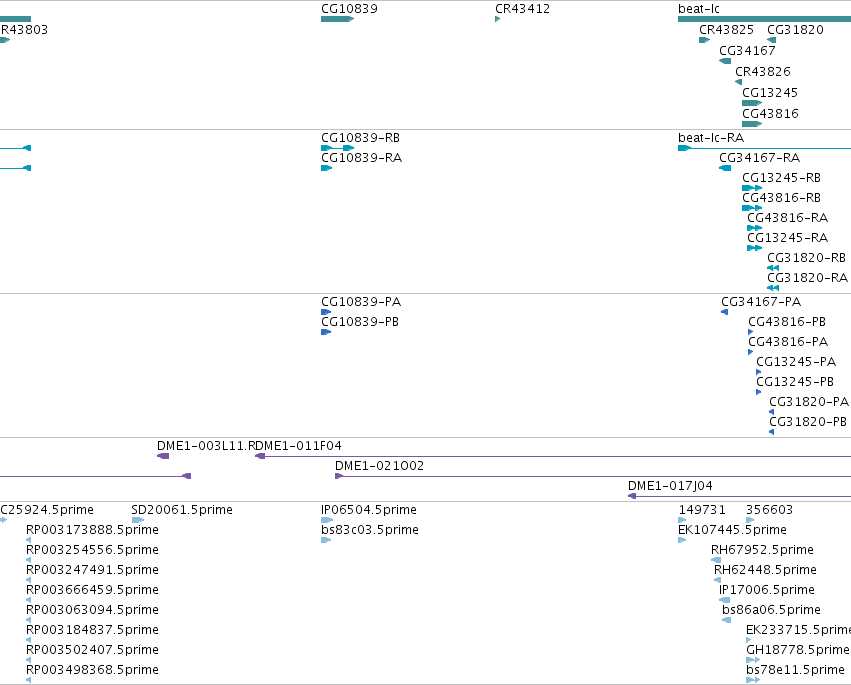Select the small CR43412 gene arrow
Screen dimensions: 851x685
click(x=497, y=19)
